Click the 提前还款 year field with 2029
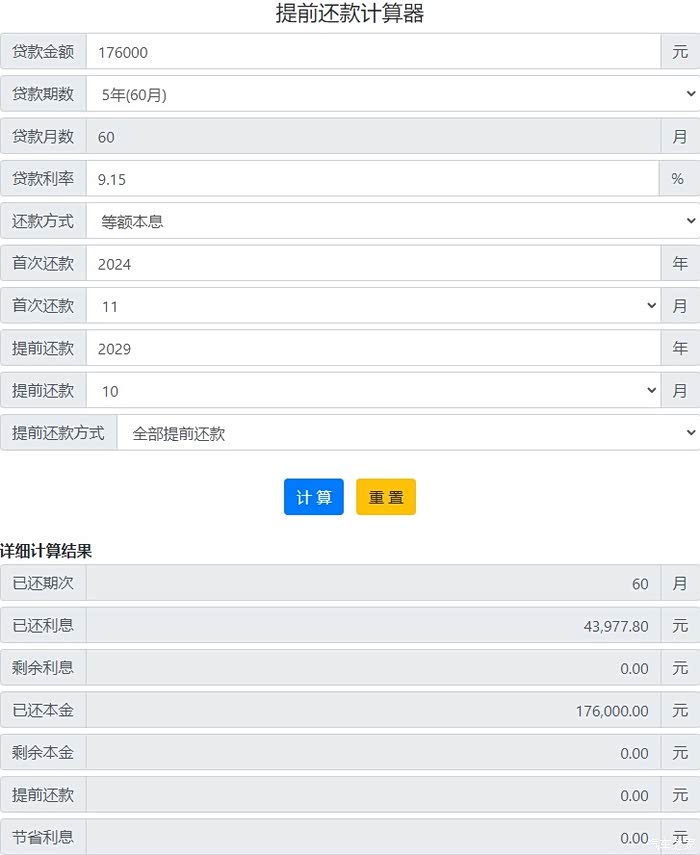Screen dimensions: 700x855 (x=373, y=349)
